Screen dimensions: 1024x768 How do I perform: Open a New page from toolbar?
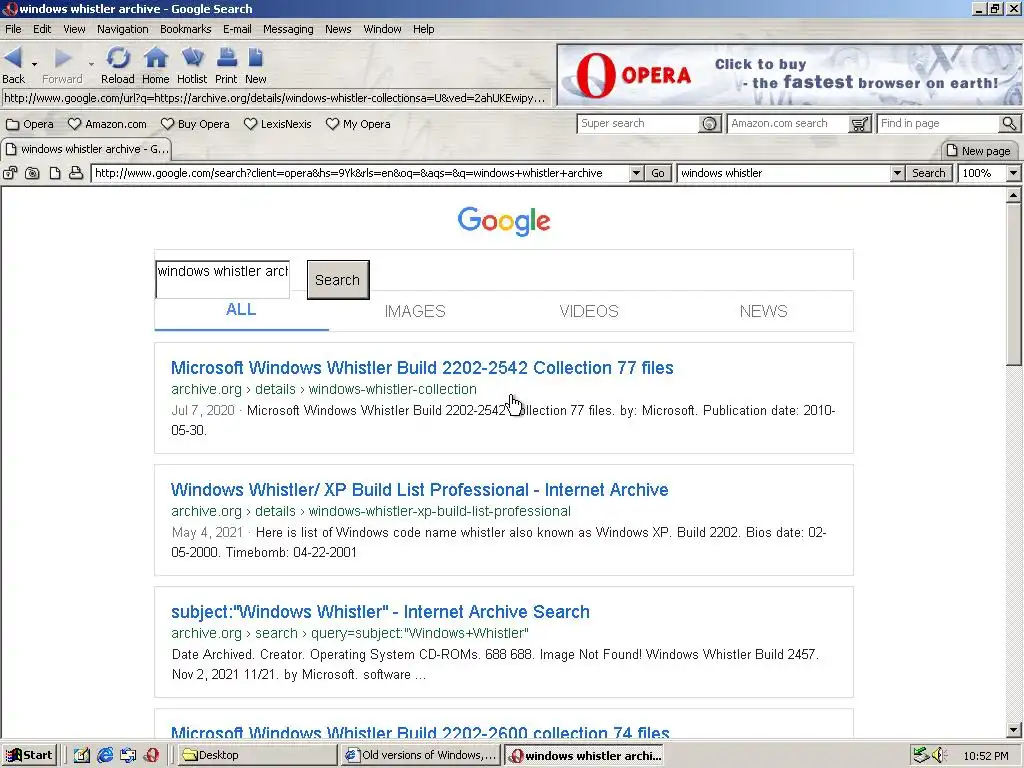tap(255, 58)
